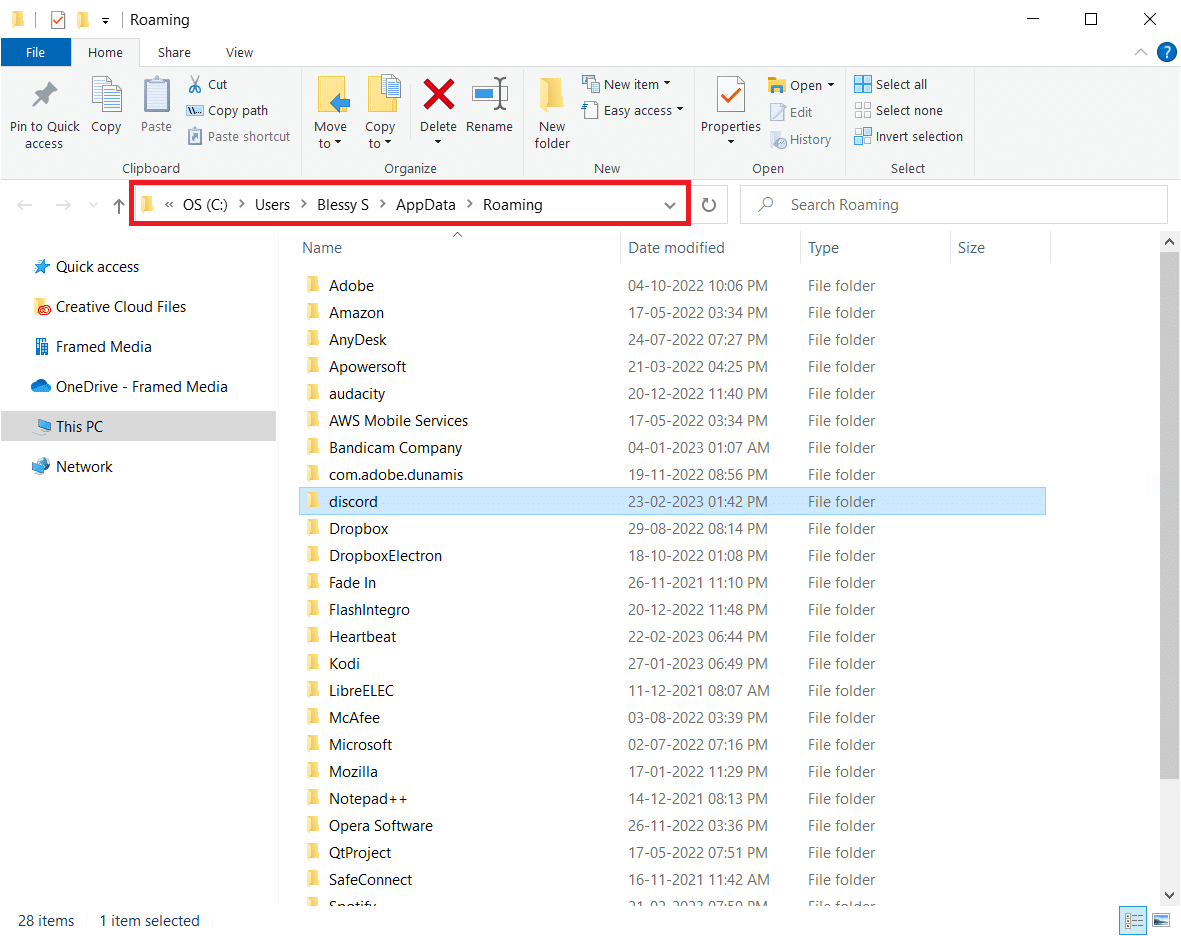Click the Search Roaming field
The image size is (1181, 936).
[x=954, y=205]
